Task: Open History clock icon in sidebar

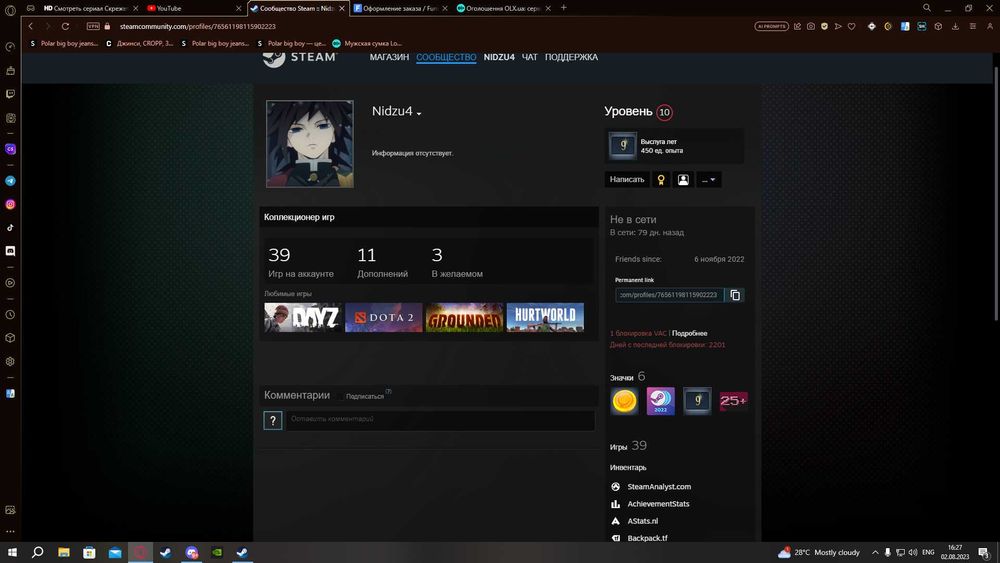Action: point(10,315)
